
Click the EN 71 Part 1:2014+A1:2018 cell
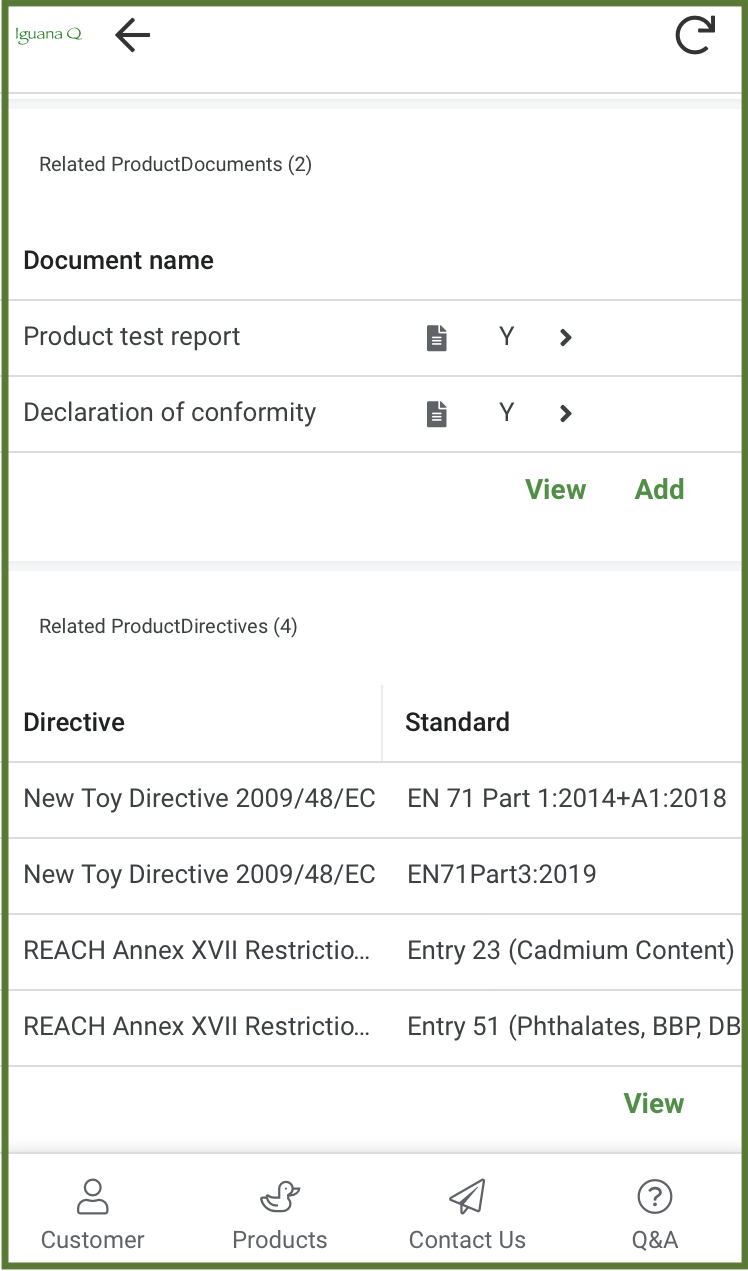click(567, 799)
